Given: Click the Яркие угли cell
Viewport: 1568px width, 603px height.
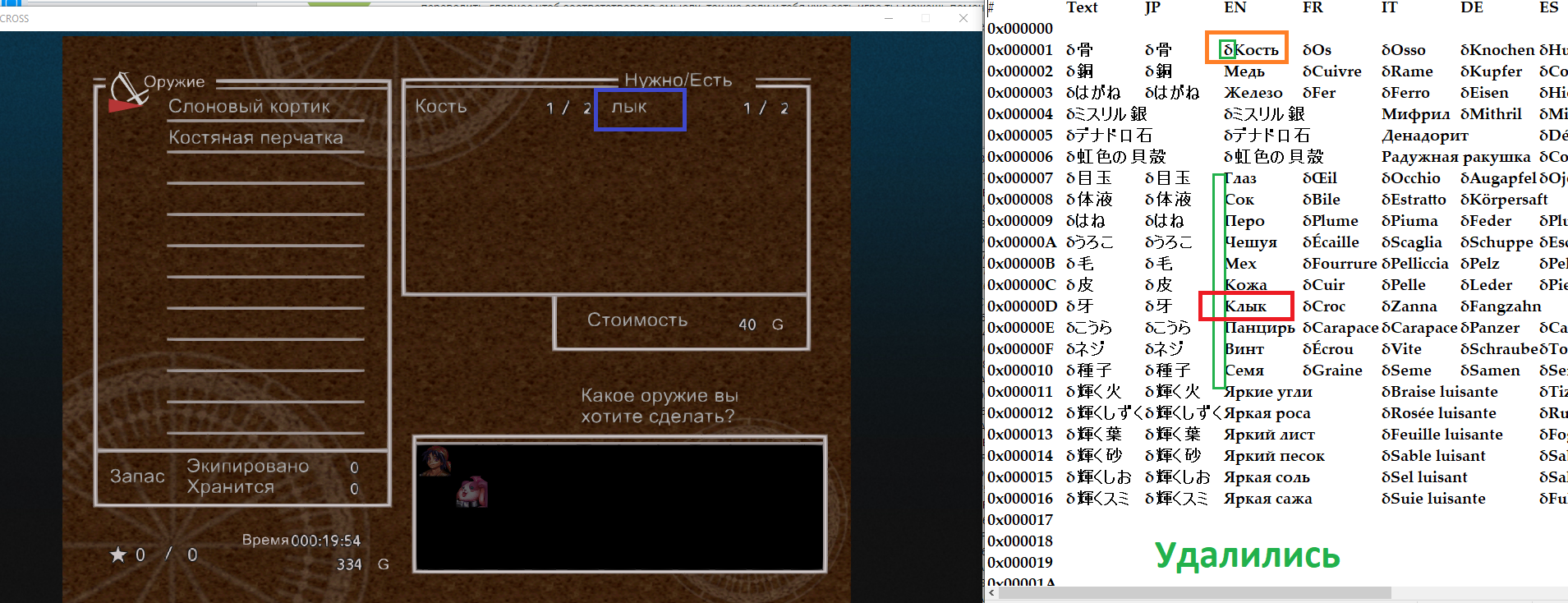Looking at the screenshot, I should (x=1268, y=392).
